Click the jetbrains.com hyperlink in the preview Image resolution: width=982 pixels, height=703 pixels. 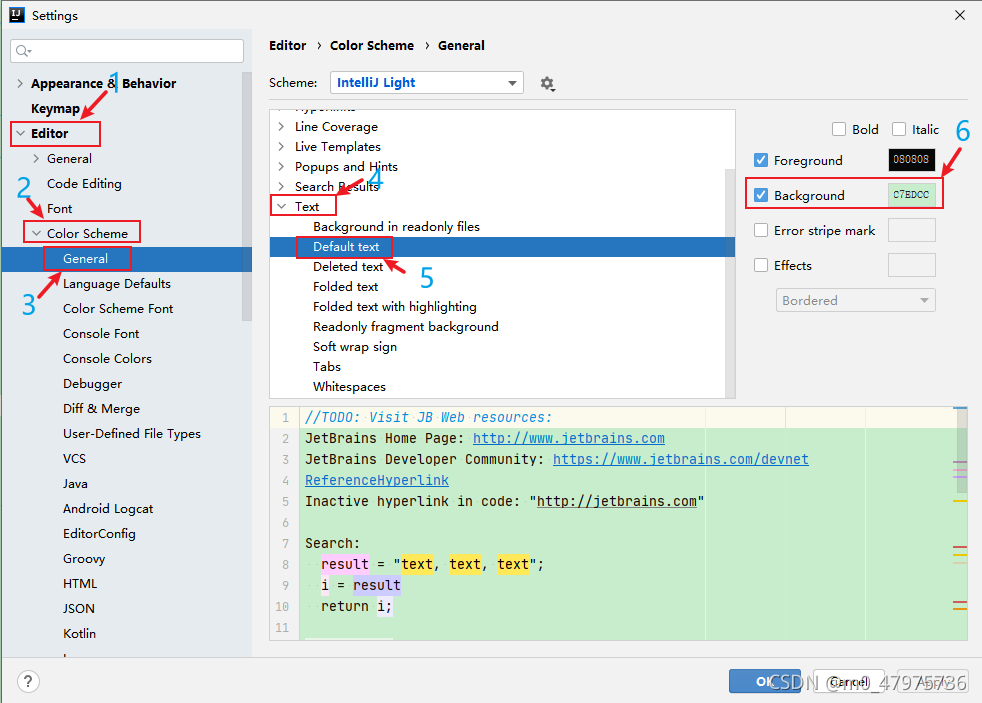(568, 438)
